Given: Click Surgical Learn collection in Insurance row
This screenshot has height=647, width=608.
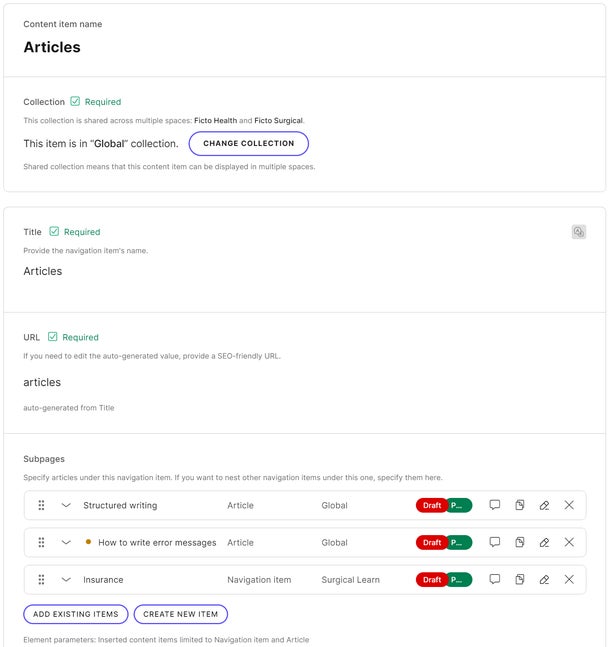Looking at the screenshot, I should click(x=350, y=579).
